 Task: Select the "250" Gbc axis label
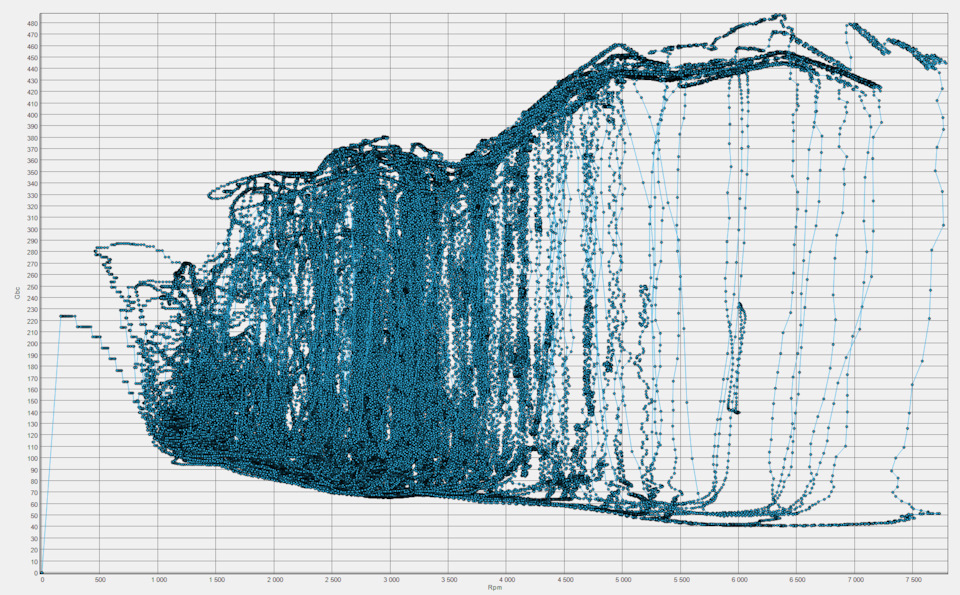coord(32,286)
